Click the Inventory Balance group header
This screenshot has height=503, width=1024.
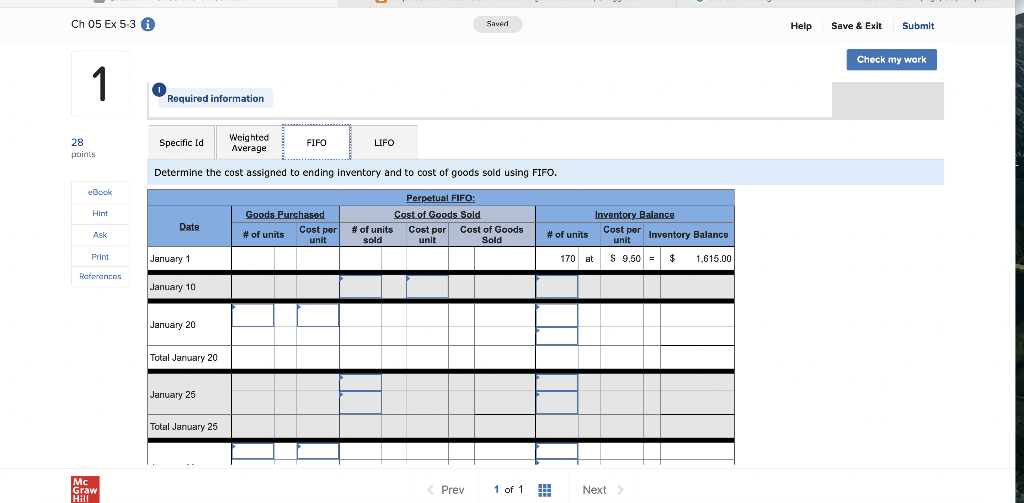[x=634, y=214]
